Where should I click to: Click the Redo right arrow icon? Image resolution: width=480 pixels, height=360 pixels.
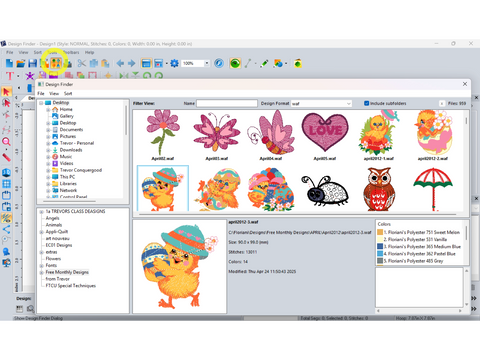(x=132, y=63)
